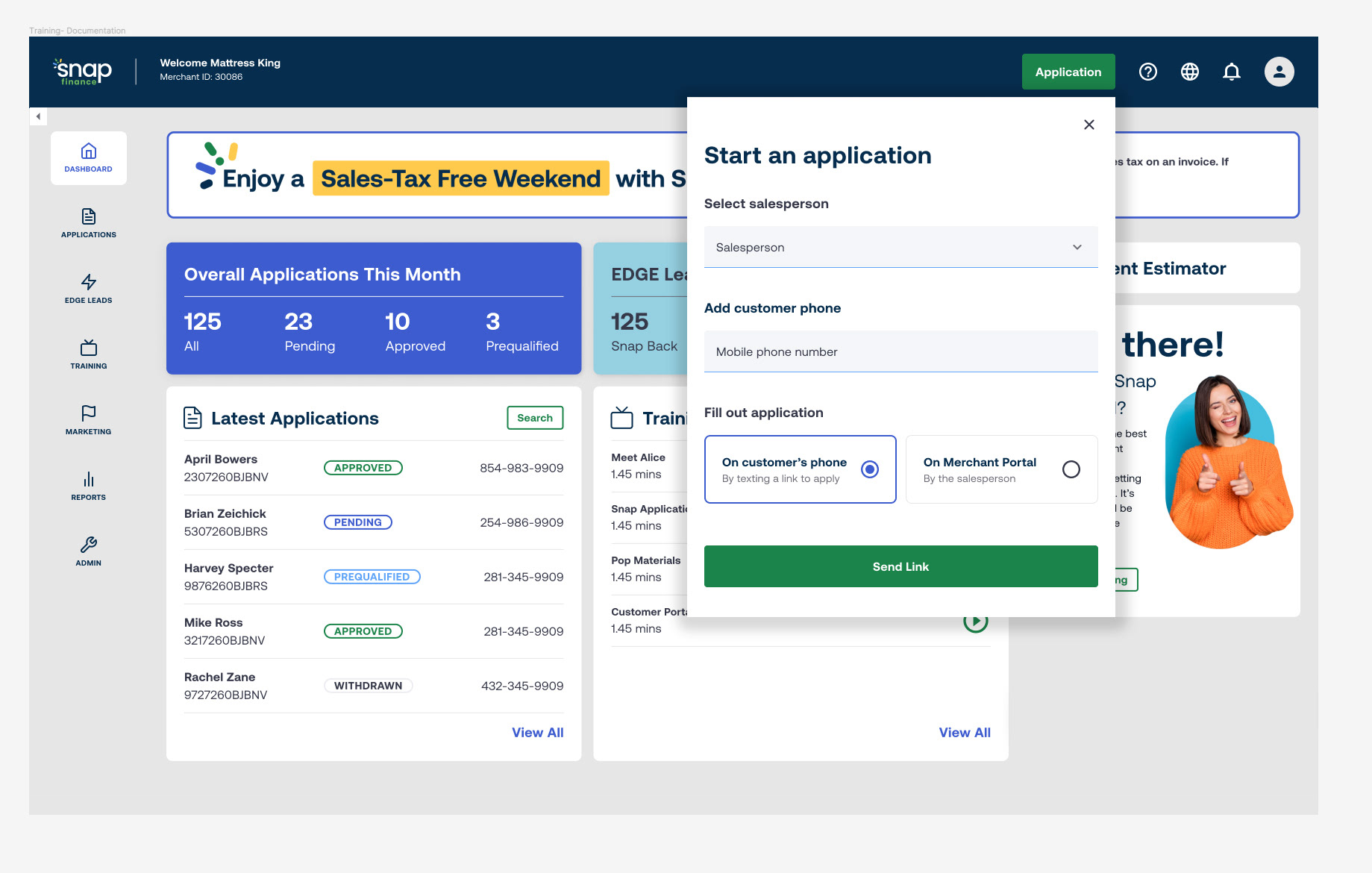Open the language globe icon
The width and height of the screenshot is (1372, 873).
pos(1190,72)
